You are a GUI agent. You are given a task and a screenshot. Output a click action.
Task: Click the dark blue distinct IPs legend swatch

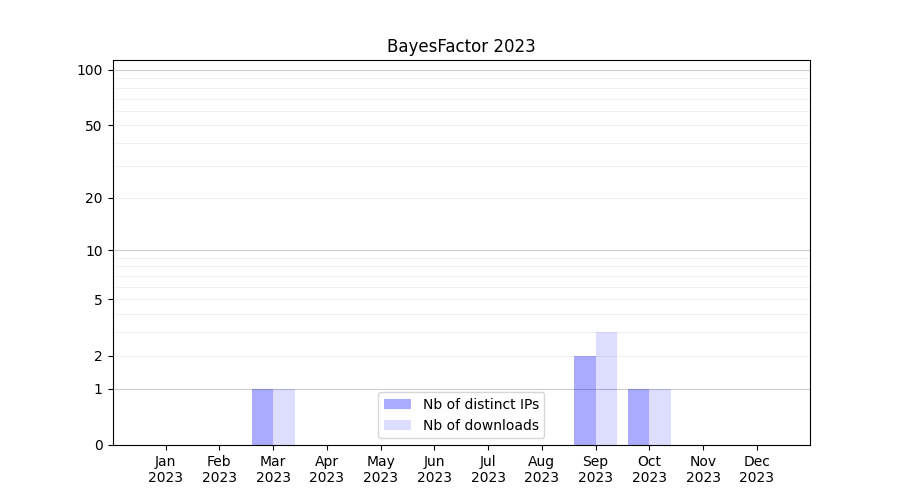[x=397, y=404]
